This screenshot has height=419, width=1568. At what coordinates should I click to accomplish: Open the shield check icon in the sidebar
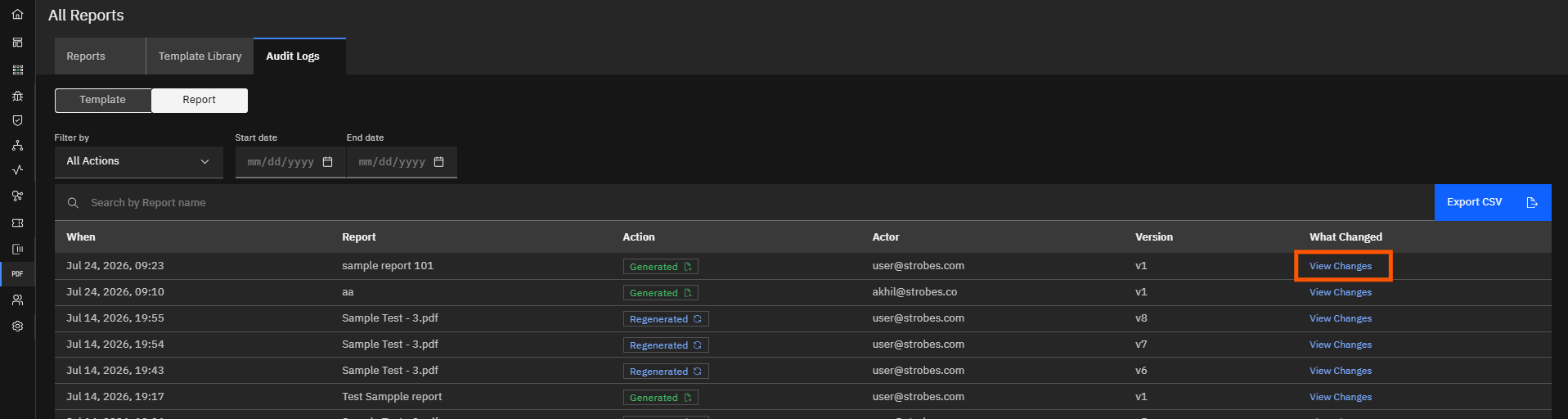[17, 120]
